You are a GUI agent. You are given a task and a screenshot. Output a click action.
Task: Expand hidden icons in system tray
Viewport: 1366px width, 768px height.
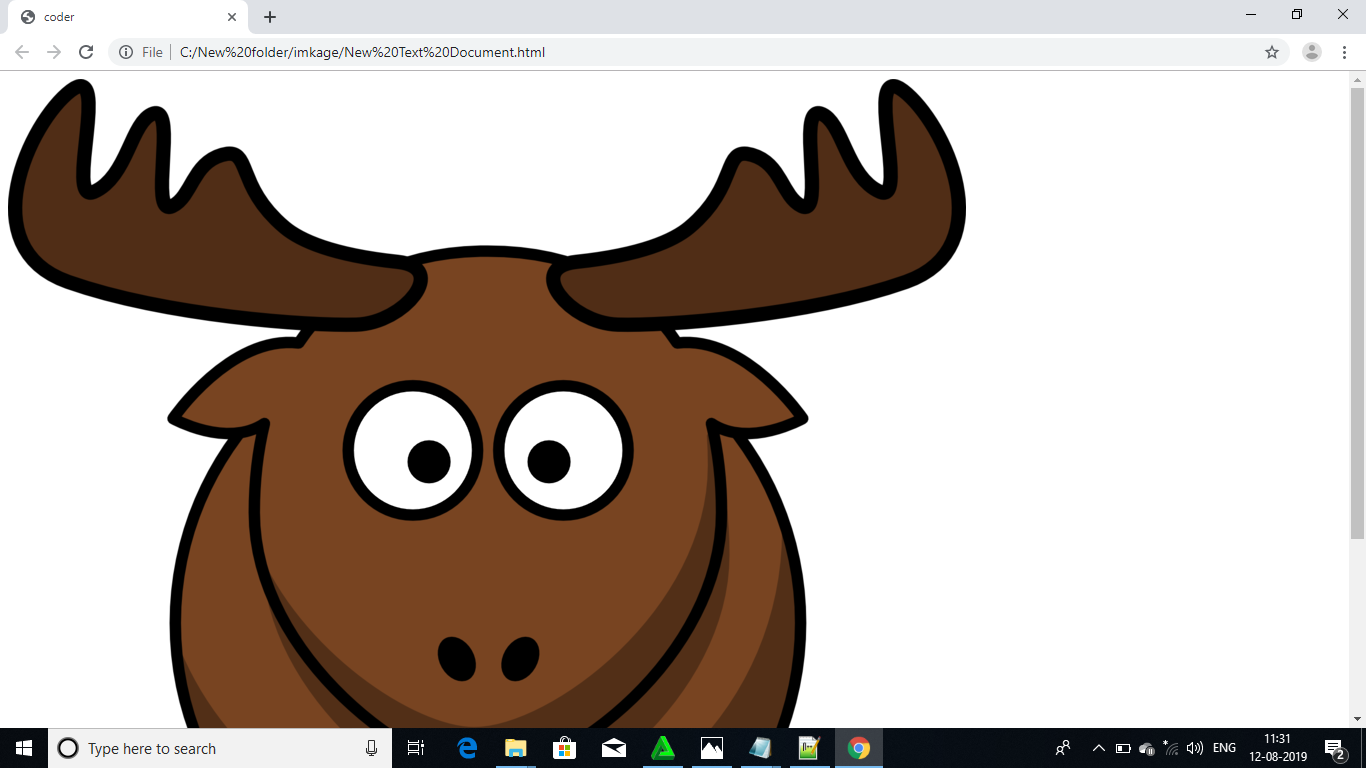click(x=1098, y=748)
